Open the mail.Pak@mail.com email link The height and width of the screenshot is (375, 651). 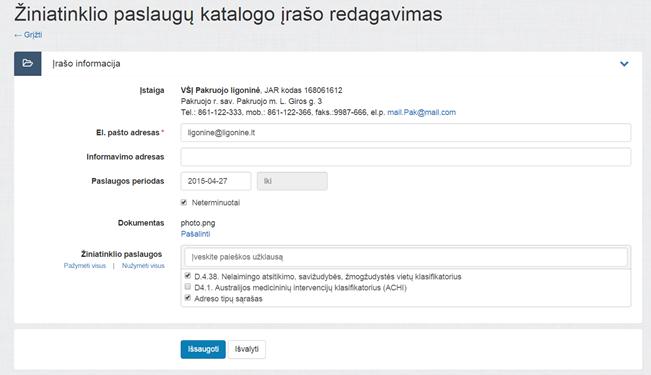pos(421,112)
